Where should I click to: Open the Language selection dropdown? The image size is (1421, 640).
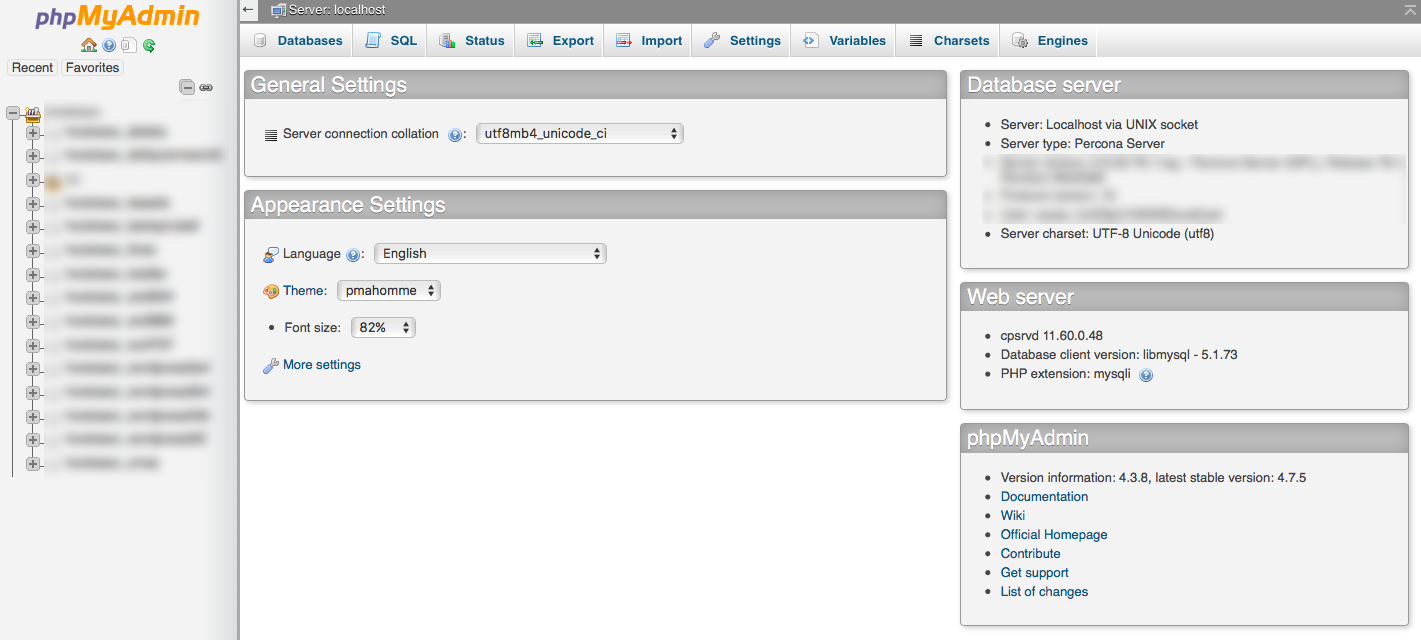(x=489, y=253)
